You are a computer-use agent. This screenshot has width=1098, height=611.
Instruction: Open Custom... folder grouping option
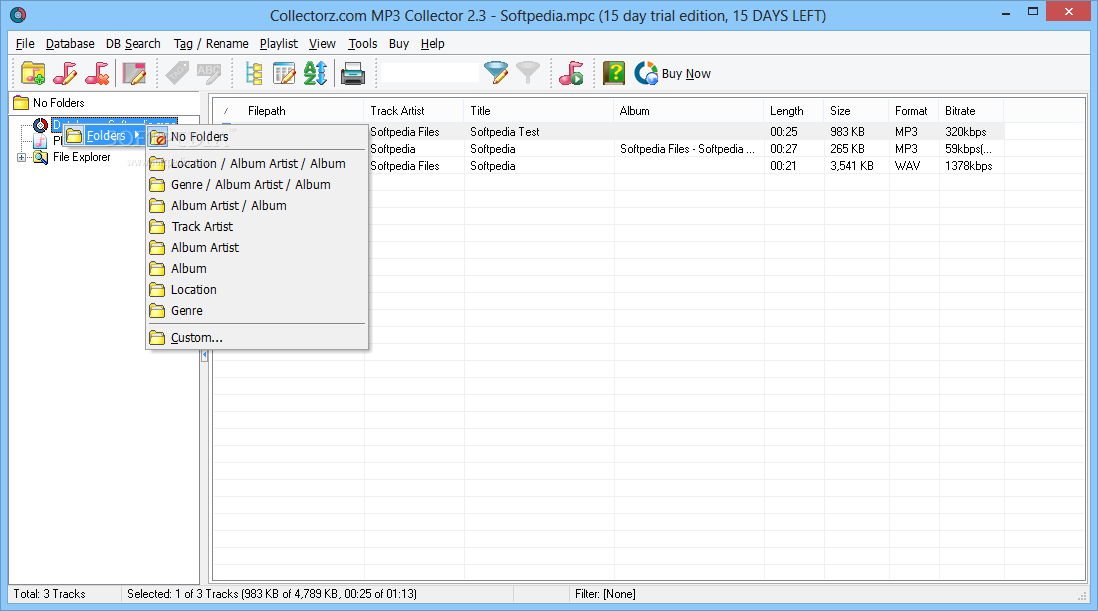pos(256,338)
